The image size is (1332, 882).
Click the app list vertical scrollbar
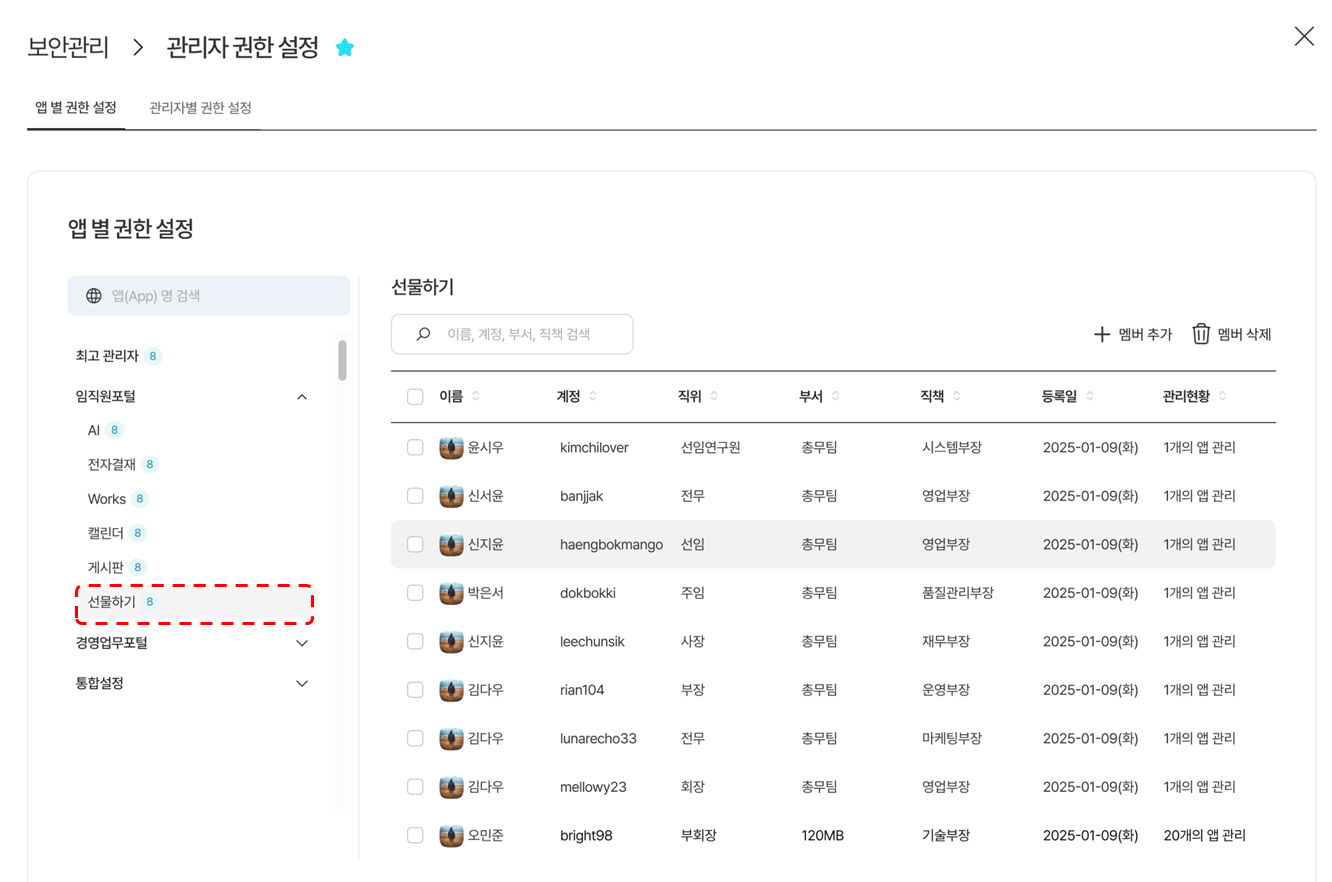(342, 360)
